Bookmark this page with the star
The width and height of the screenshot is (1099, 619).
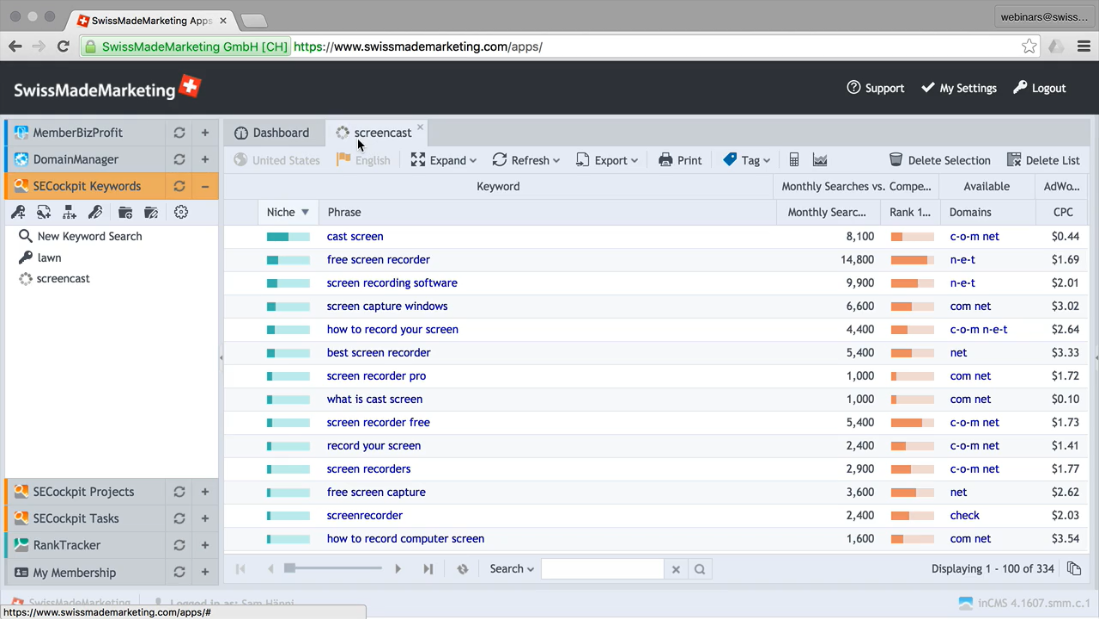[1029, 46]
